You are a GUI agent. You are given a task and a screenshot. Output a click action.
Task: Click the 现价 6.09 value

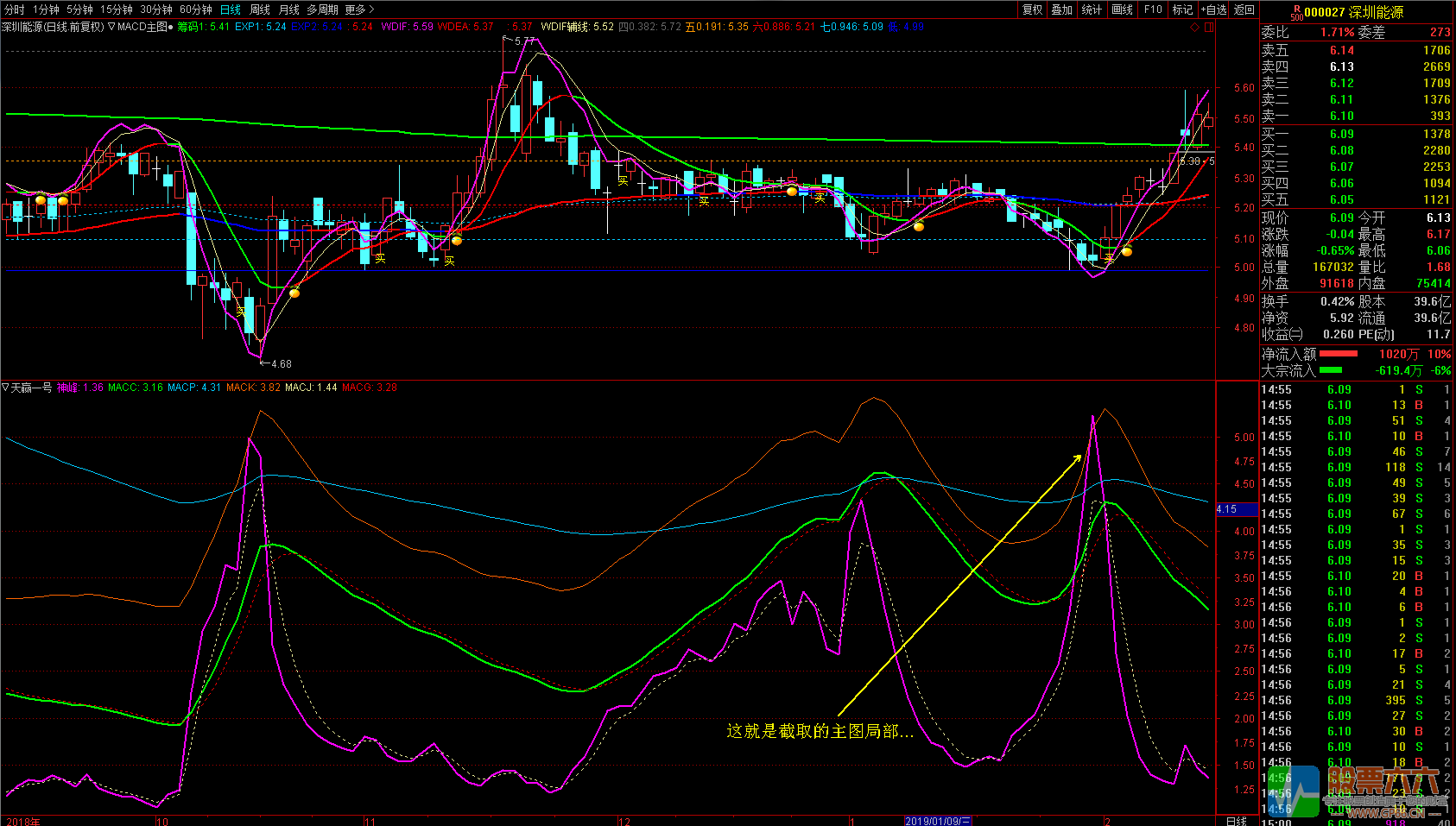(1341, 218)
